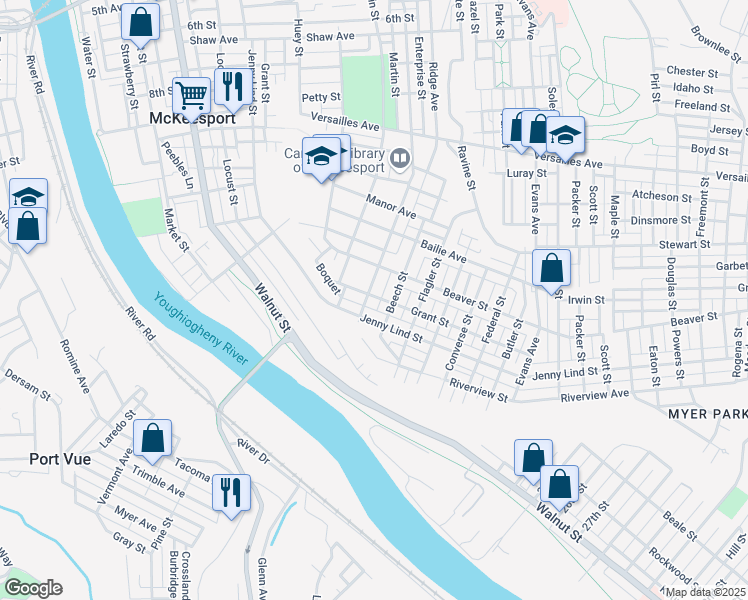Click the Irwin St label
Screen dimensions: 748x600
(586, 300)
